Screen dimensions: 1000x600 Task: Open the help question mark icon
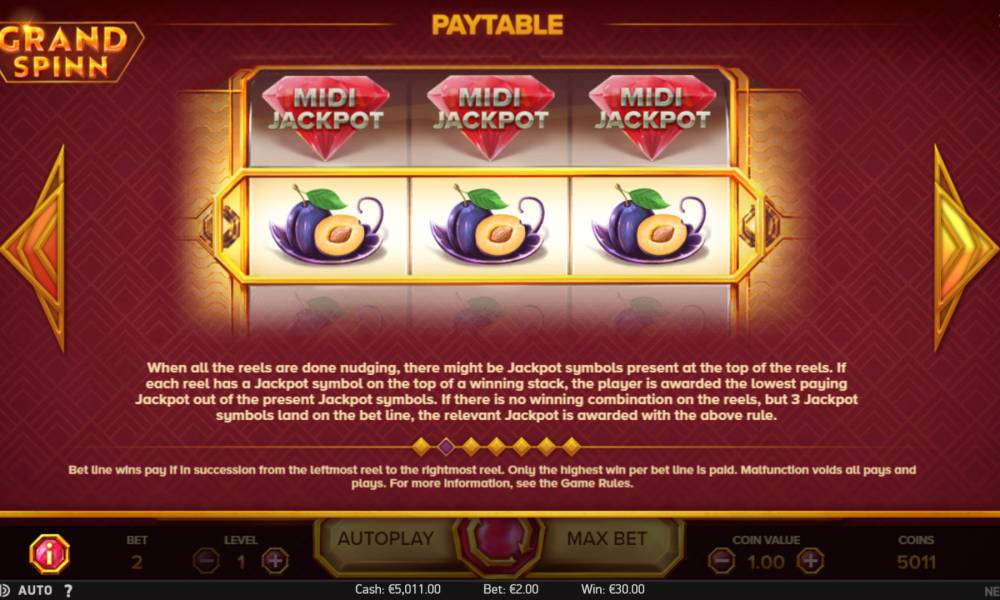(x=68, y=591)
